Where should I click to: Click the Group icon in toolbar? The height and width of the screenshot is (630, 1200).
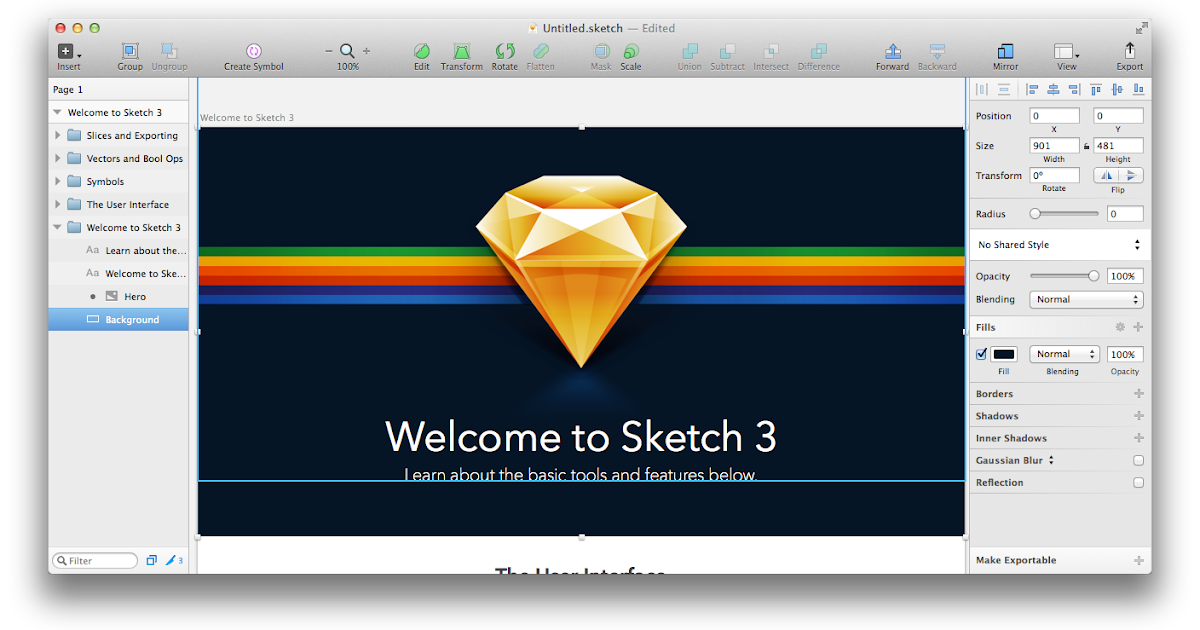pyautogui.click(x=130, y=50)
